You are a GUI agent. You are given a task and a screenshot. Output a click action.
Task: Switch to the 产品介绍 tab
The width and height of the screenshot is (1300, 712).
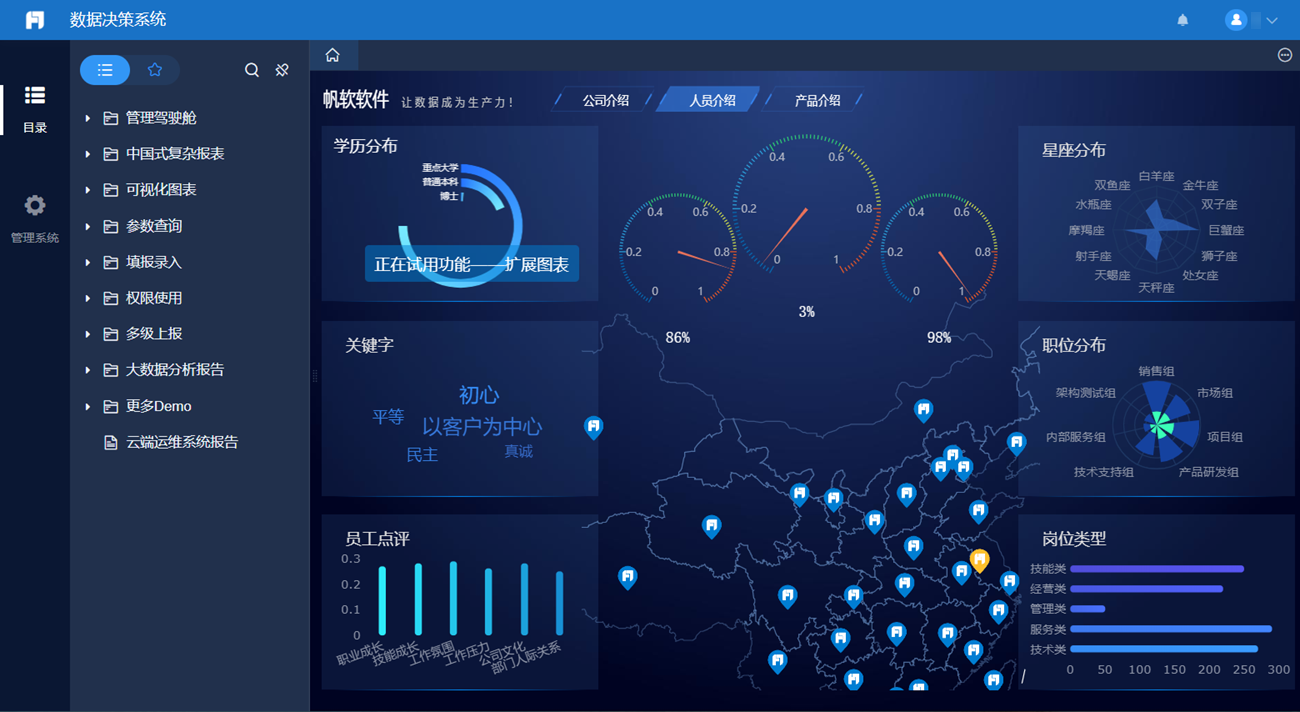pos(817,100)
